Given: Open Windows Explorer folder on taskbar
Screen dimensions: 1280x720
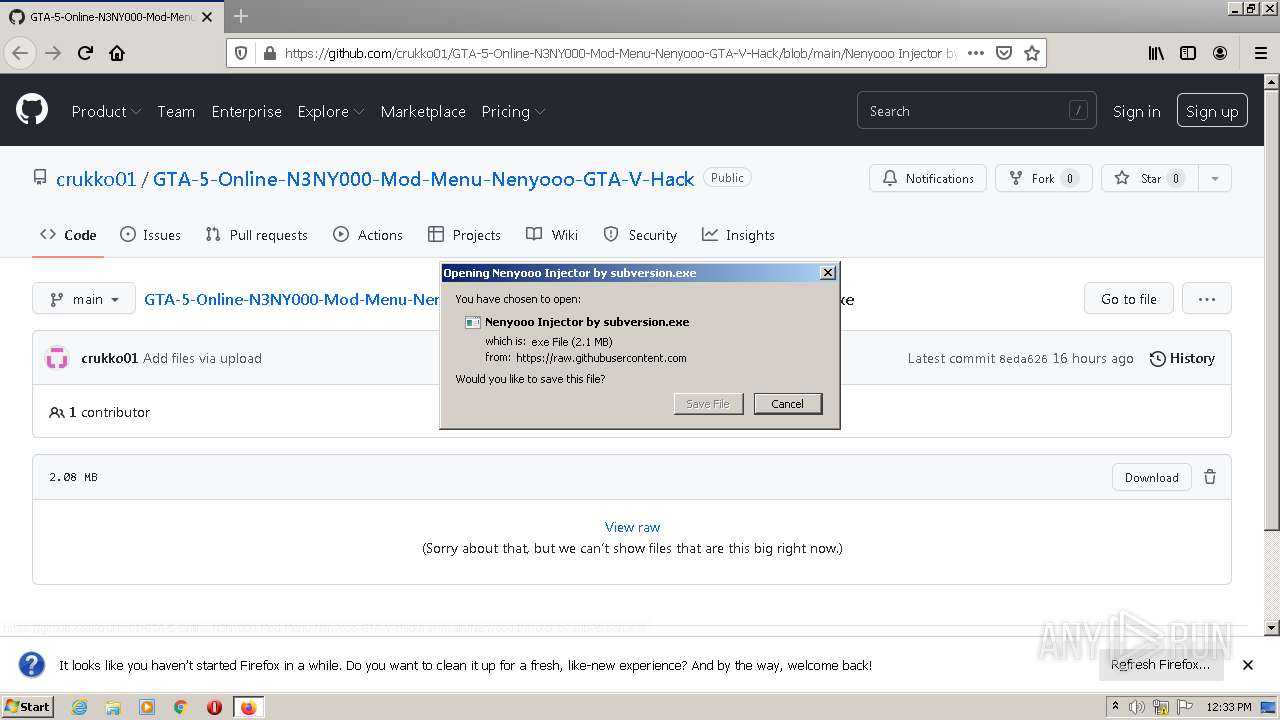Looking at the screenshot, I should [113, 707].
